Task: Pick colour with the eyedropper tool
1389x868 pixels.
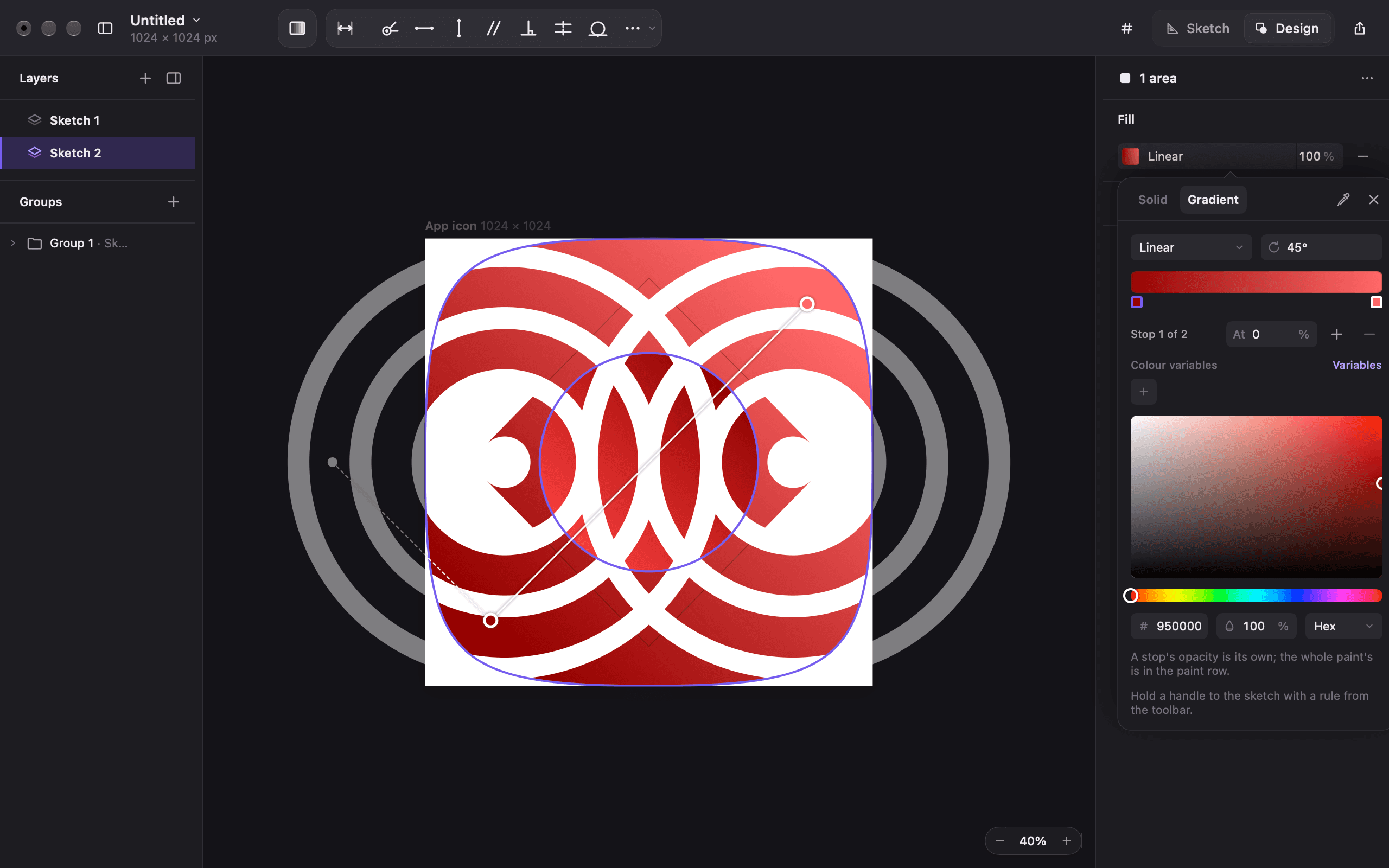Action: click(1343, 199)
